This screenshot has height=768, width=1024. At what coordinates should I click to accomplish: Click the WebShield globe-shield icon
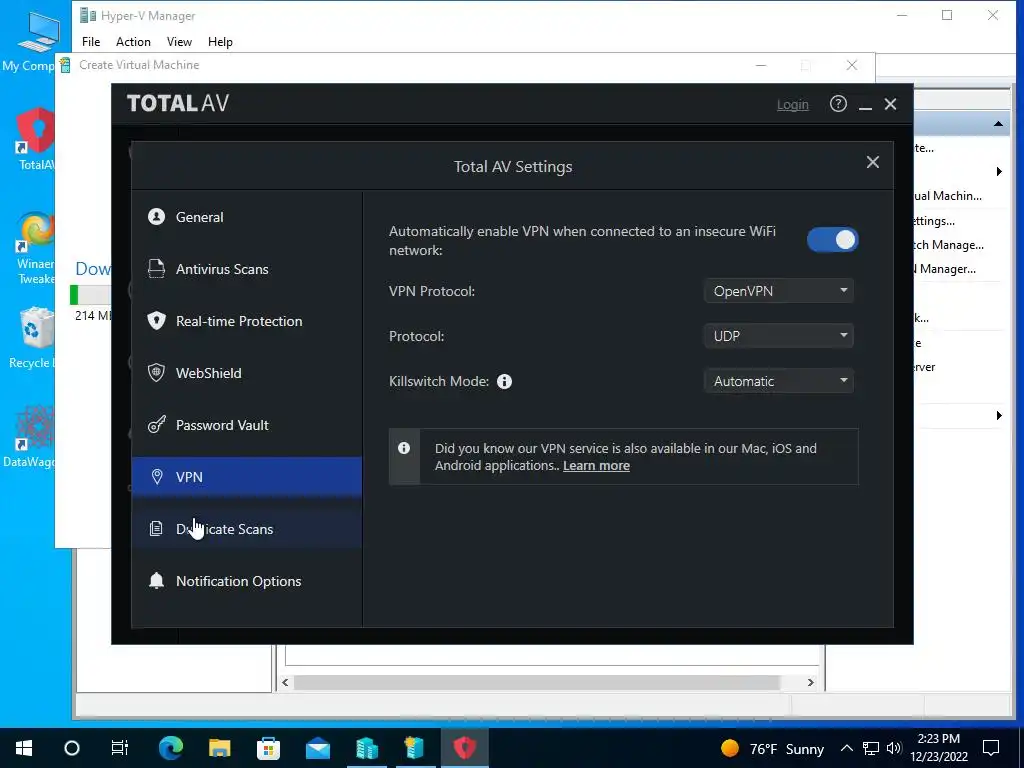pos(156,372)
